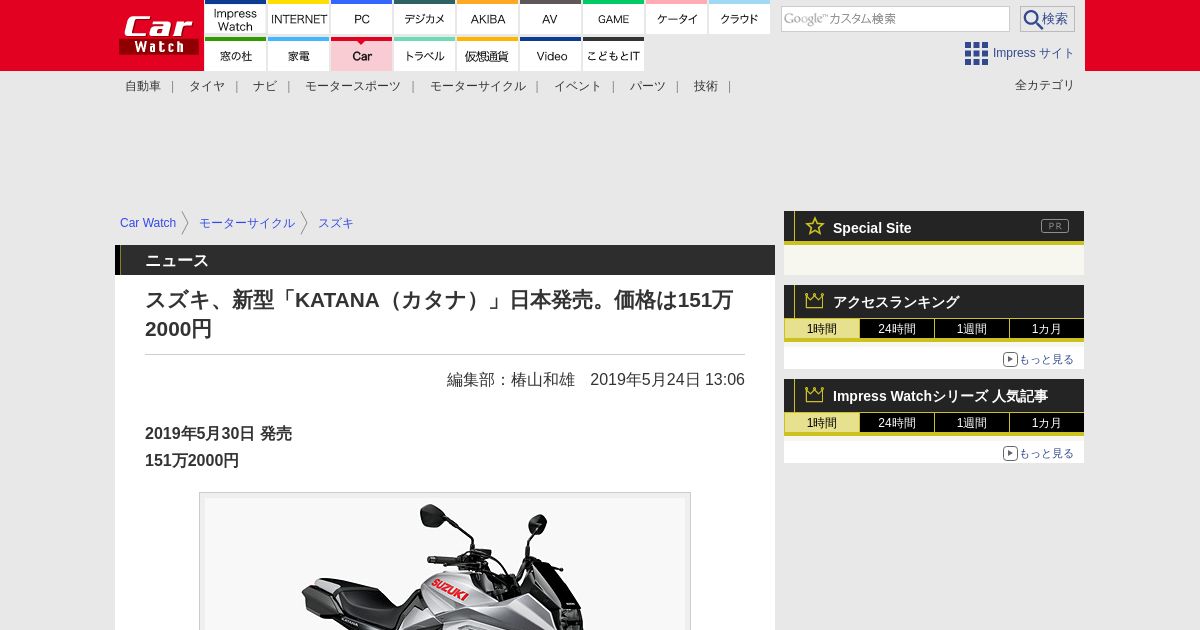Viewport: 1200px width, 630px height.
Task: Open the Impress Watch site tab
Action: click(235, 18)
